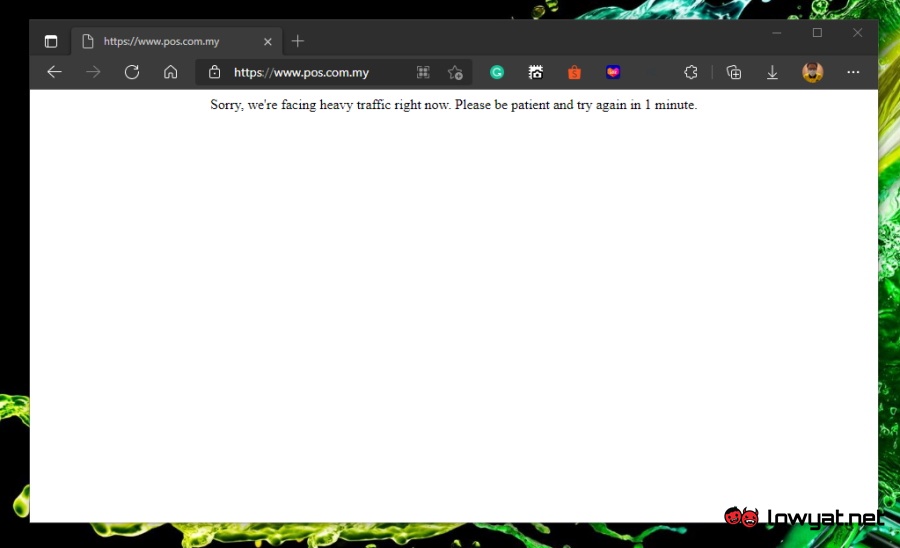Image resolution: width=900 pixels, height=548 pixels.
Task: Add page to favorites with star icon
Action: click(x=455, y=72)
